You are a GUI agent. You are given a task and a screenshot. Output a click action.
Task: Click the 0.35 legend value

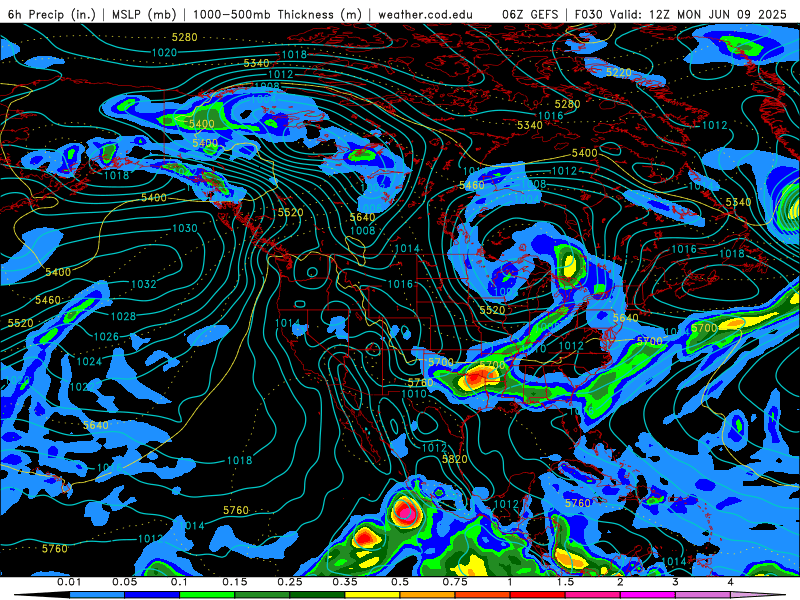tap(345, 582)
